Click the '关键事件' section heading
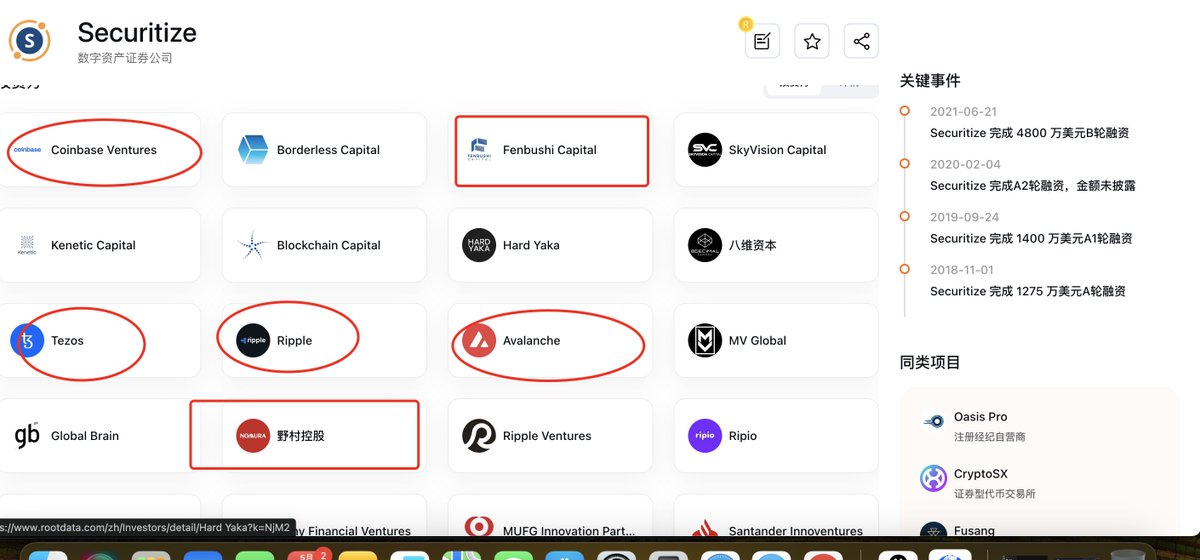Screen dimensions: 1200x560 tap(930, 81)
